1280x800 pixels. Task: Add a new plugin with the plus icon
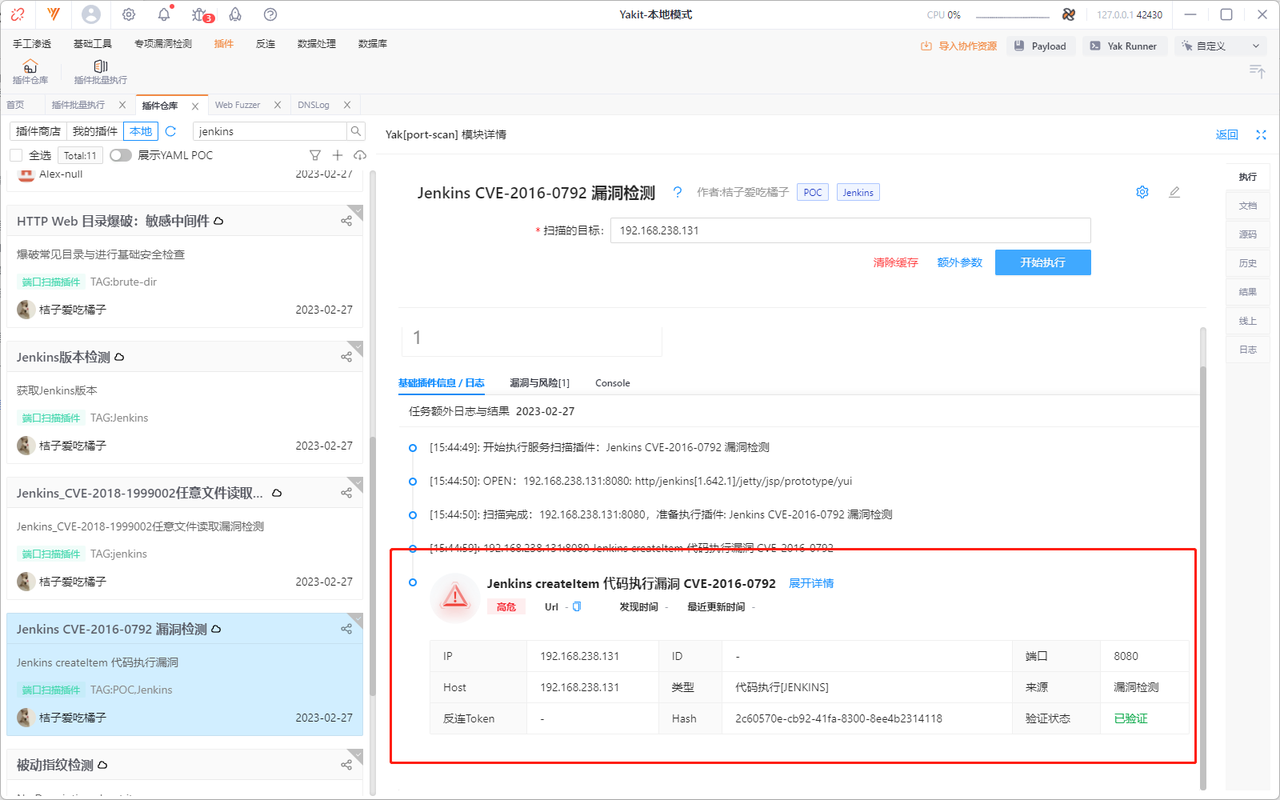tap(338, 155)
